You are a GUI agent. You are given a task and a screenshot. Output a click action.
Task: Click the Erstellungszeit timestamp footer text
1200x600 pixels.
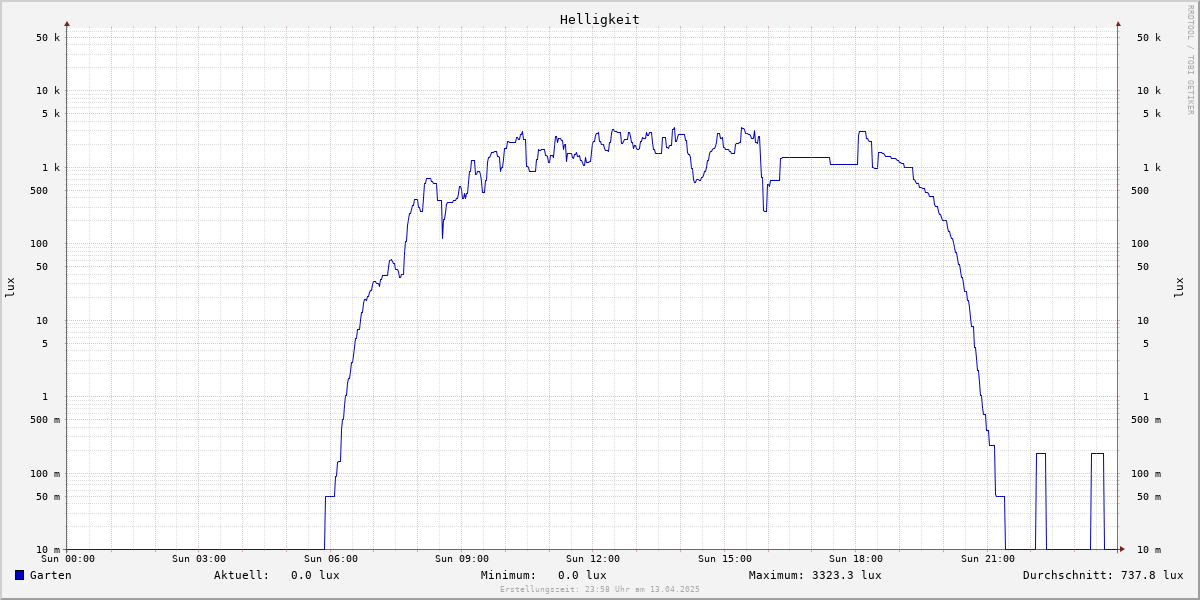tap(600, 589)
